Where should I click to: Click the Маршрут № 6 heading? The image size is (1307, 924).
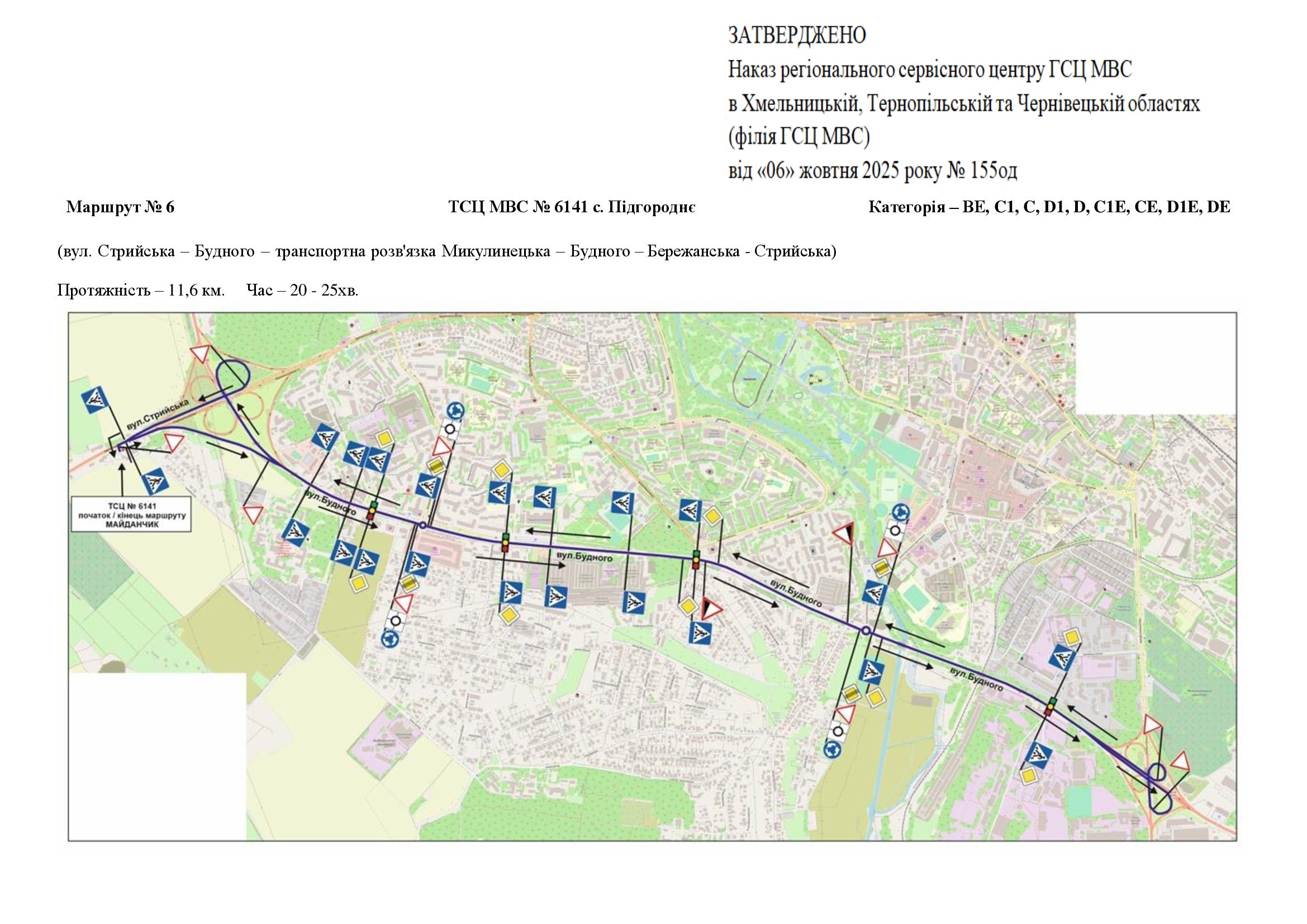pos(120,207)
